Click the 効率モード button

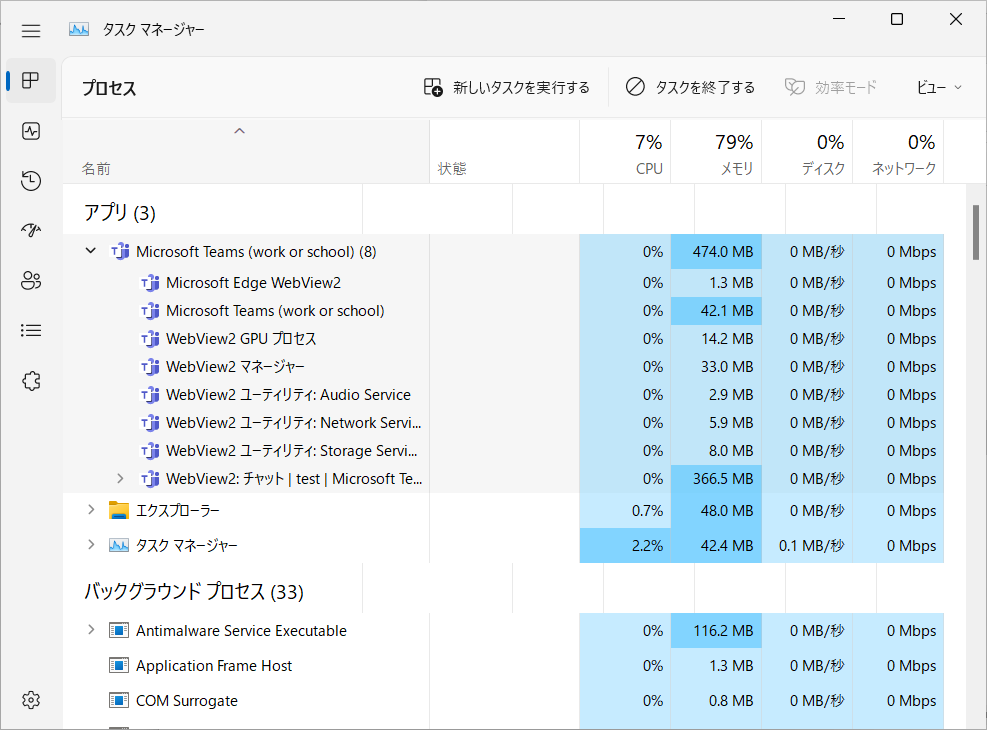pyautogui.click(x=831, y=87)
